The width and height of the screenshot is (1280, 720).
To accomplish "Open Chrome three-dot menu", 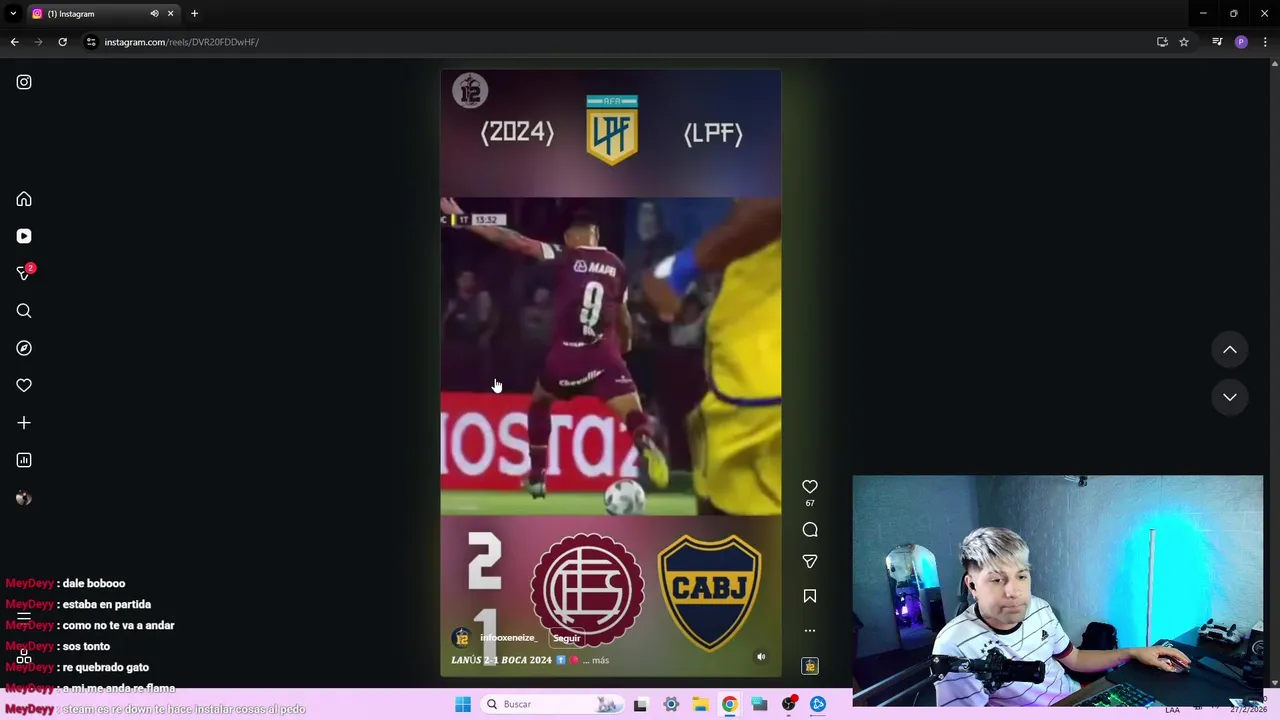I will pyautogui.click(x=1265, y=42).
